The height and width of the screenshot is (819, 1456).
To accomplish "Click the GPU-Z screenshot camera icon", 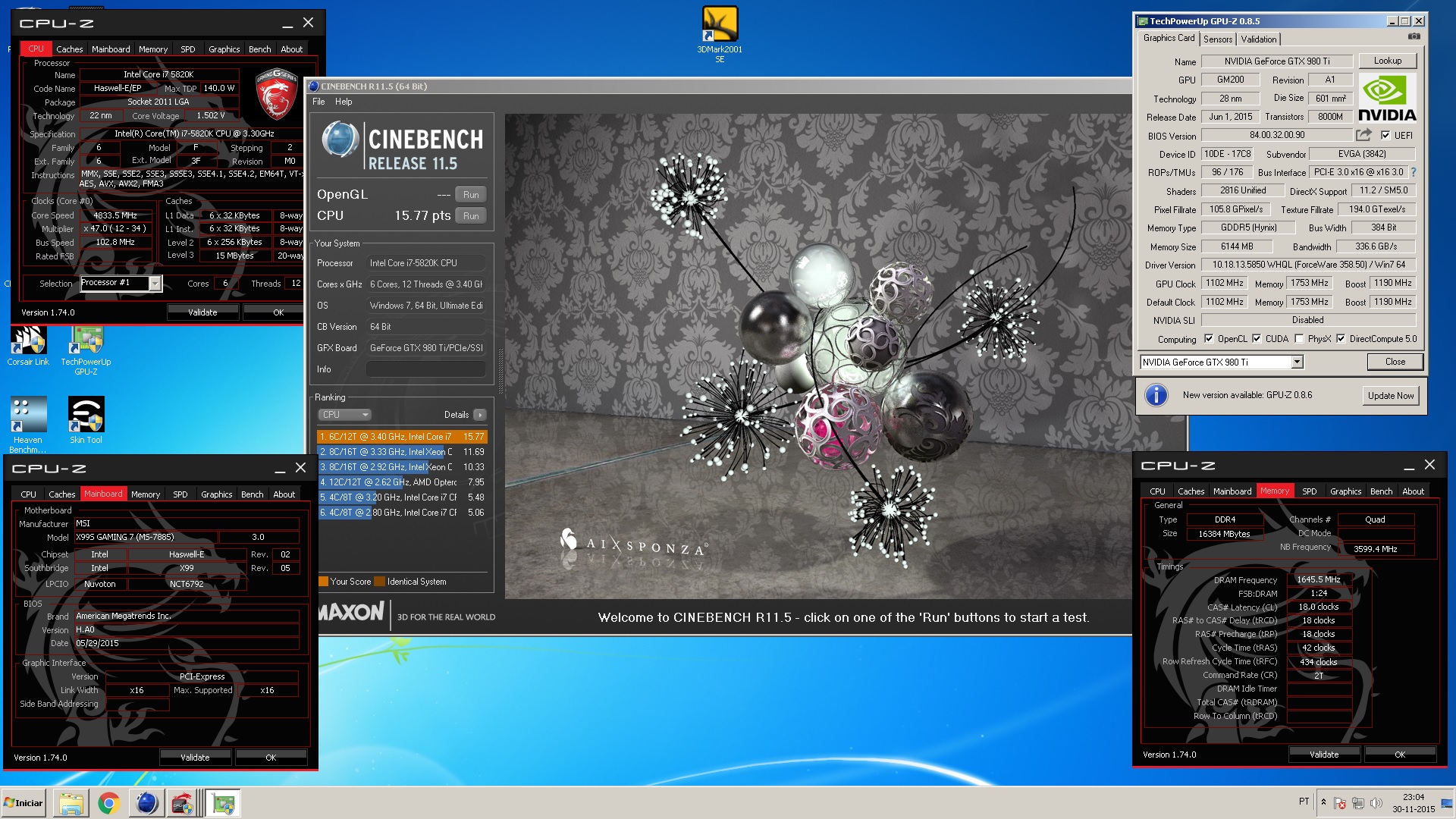I will click(x=1414, y=36).
